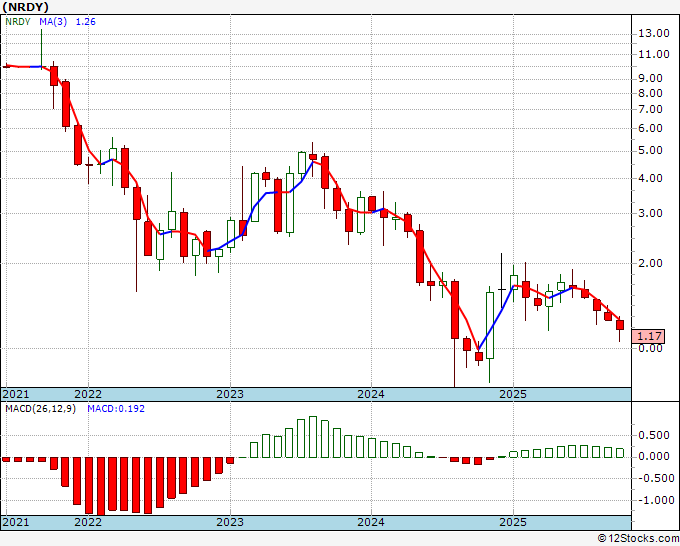Select 2023 on the price chart timeline
This screenshot has width=680, height=546.
click(x=230, y=394)
